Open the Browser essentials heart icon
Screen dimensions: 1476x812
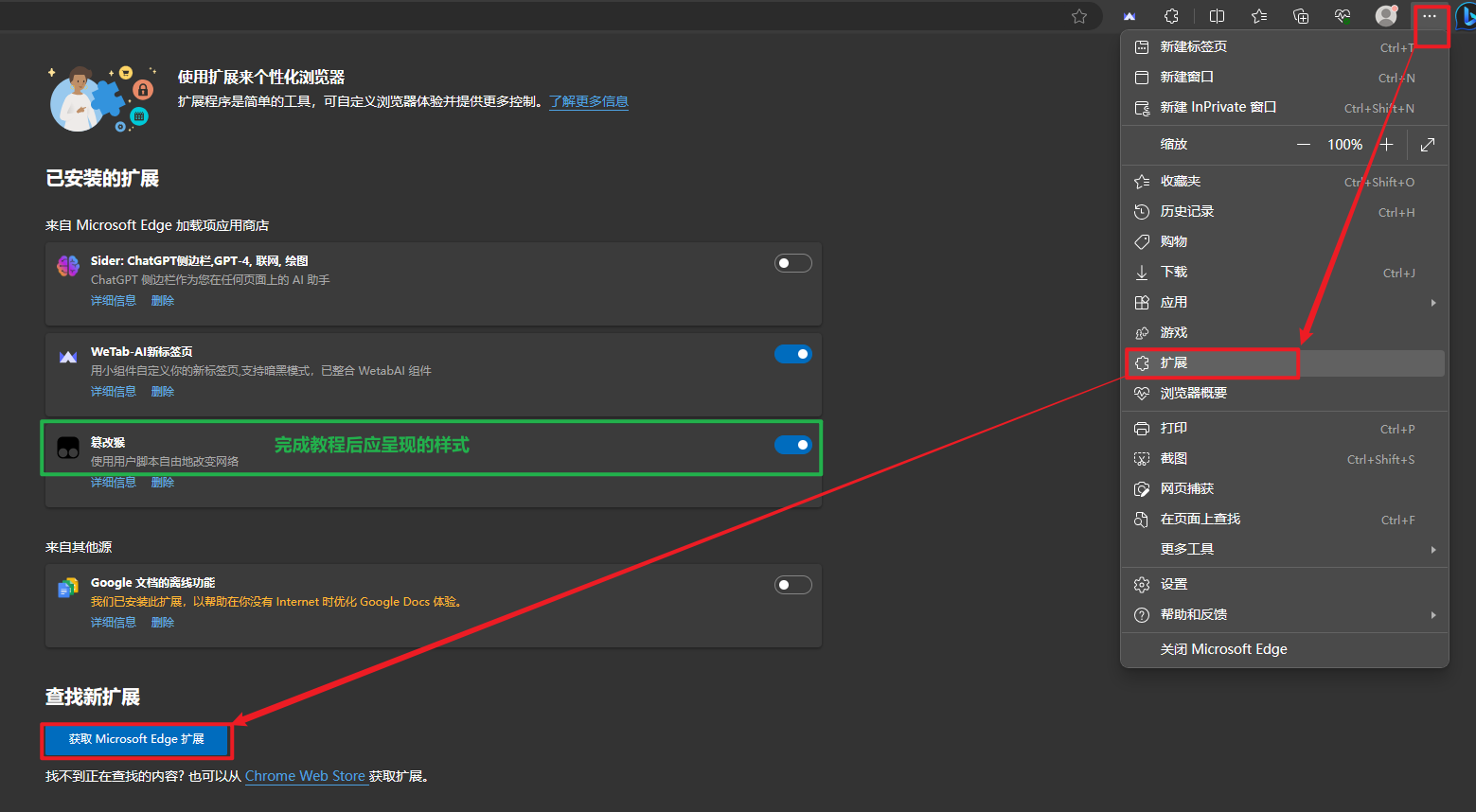click(1343, 16)
